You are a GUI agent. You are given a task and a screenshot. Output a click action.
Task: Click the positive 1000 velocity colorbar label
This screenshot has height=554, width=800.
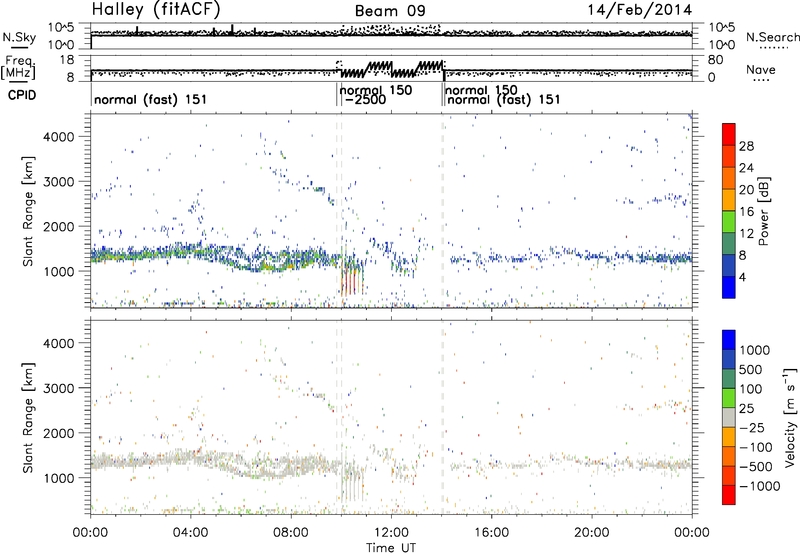point(755,350)
